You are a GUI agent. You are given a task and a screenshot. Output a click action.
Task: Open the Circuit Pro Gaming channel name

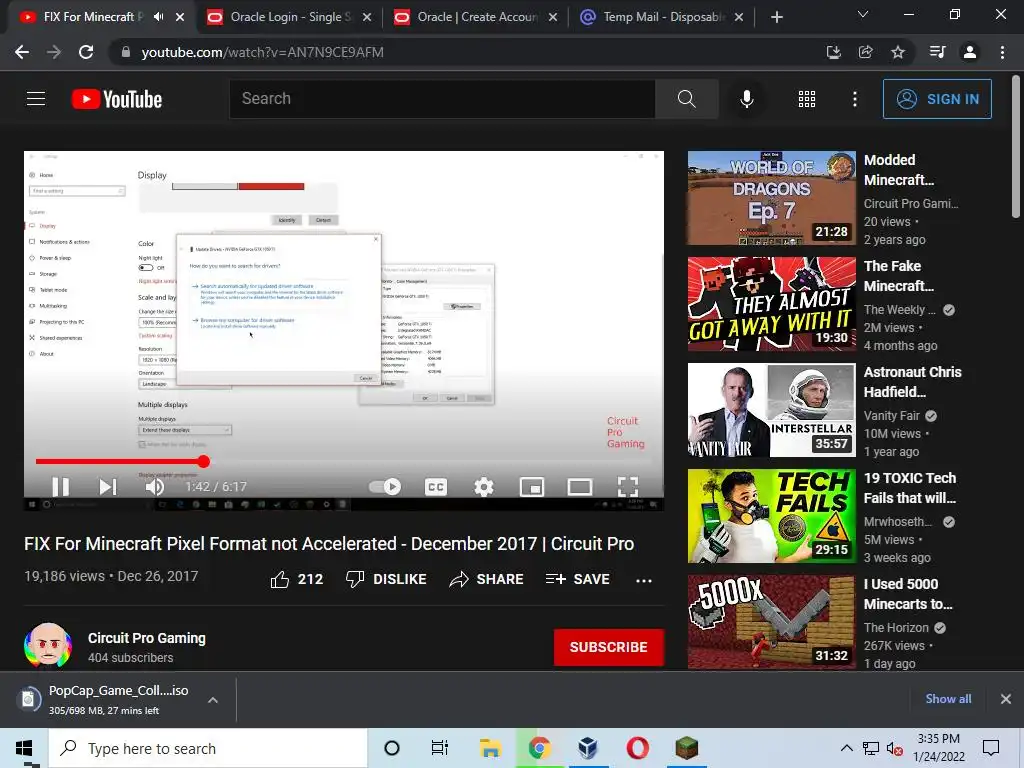tap(147, 638)
